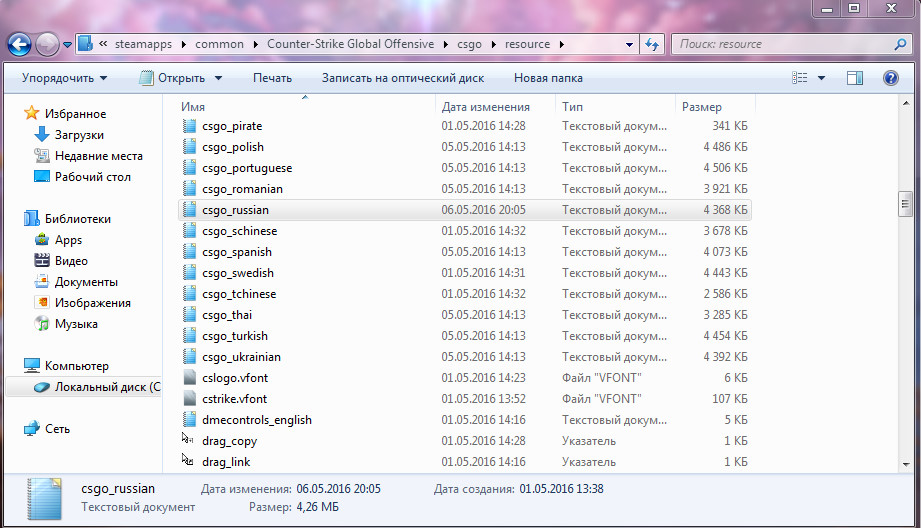
Task: Select Библиотеки in the navigation pane
Action: click(78, 219)
